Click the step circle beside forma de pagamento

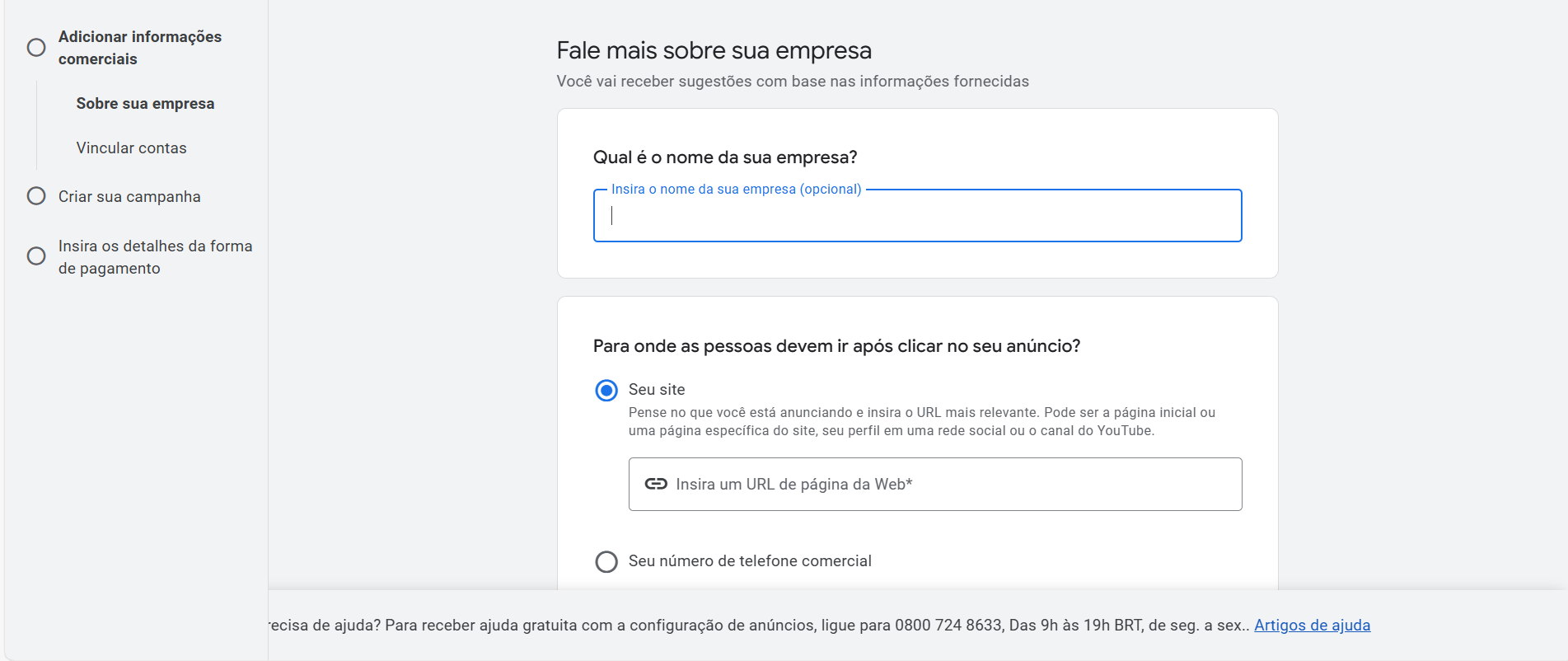(x=36, y=256)
